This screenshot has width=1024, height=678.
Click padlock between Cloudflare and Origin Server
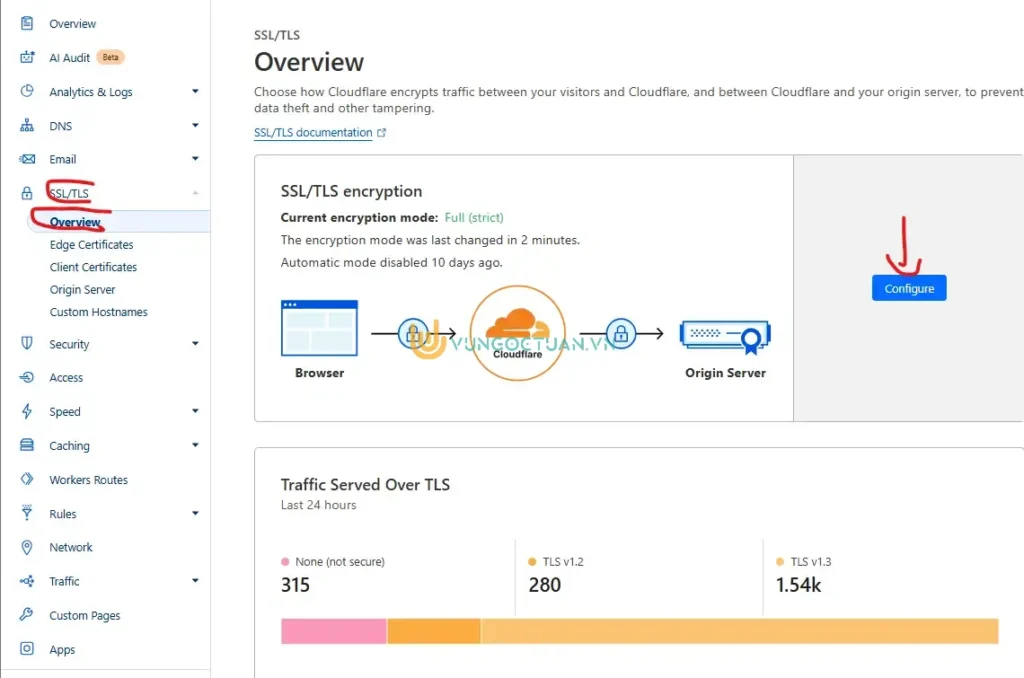(x=620, y=334)
